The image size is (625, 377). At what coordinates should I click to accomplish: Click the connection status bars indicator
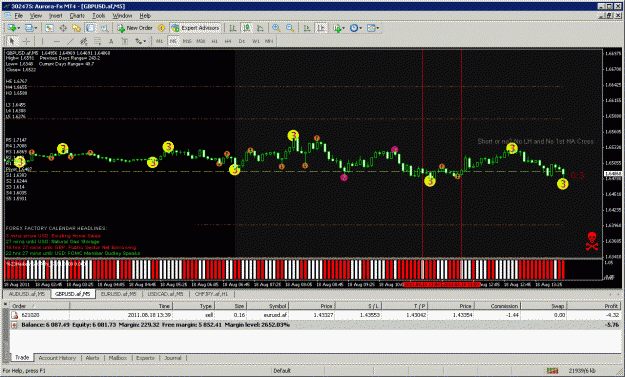[552, 371]
